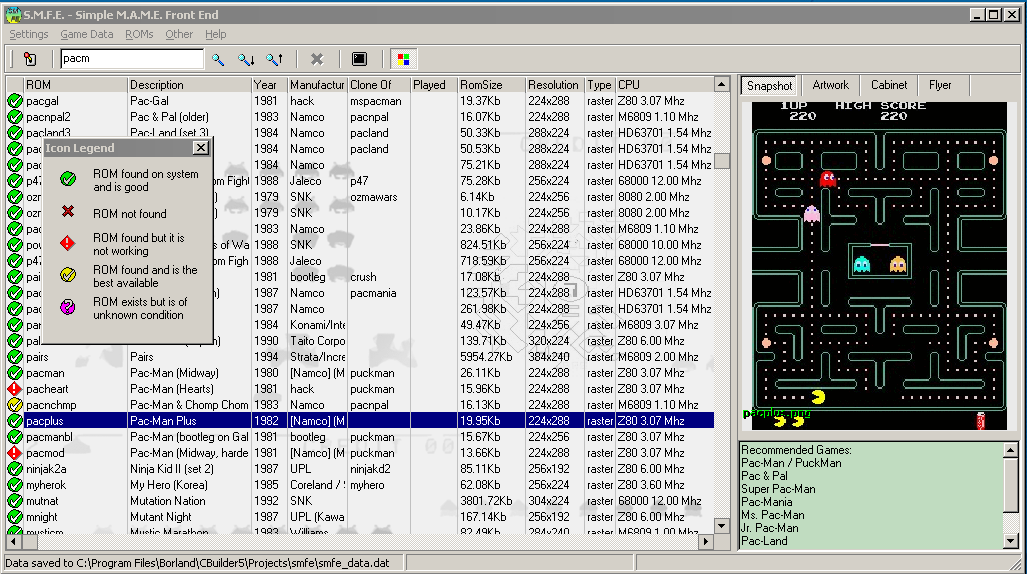
Task: Open the ROMs menu
Action: (x=139, y=34)
